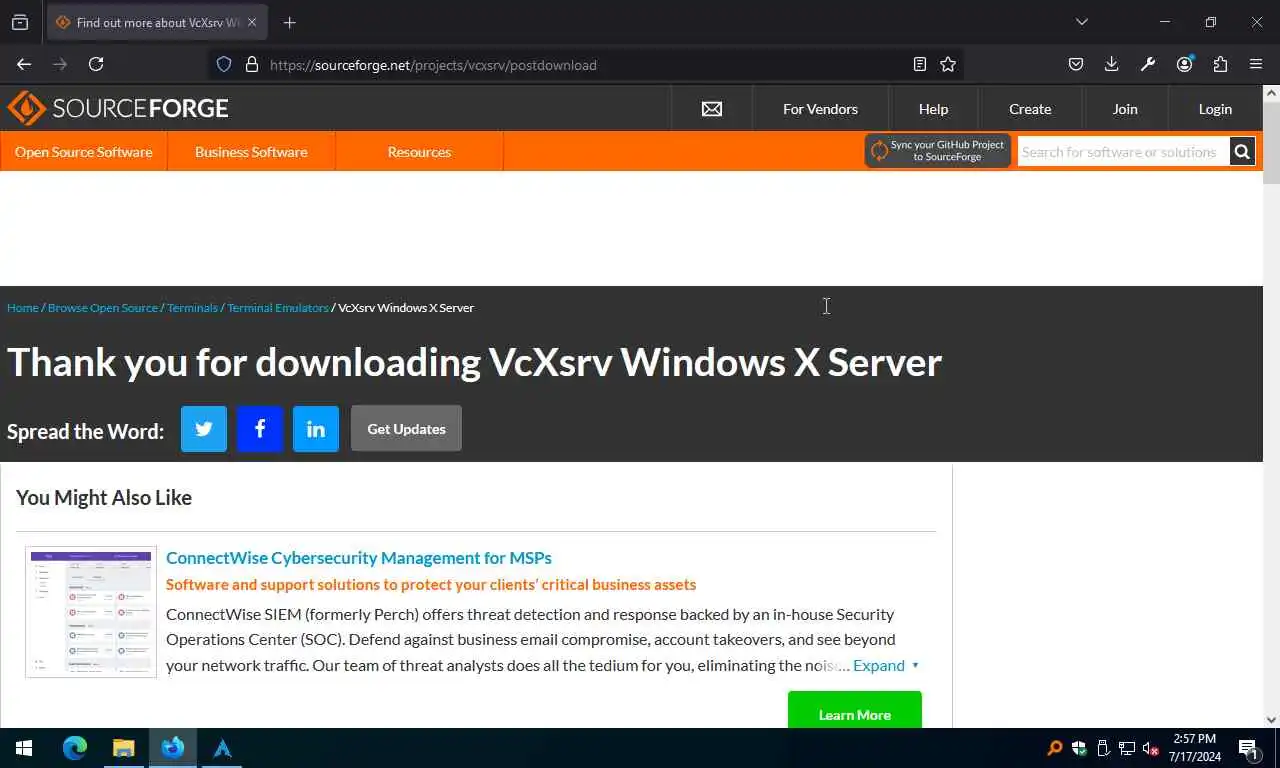
Task: Click the muted volume tray icon
Action: [1151, 748]
